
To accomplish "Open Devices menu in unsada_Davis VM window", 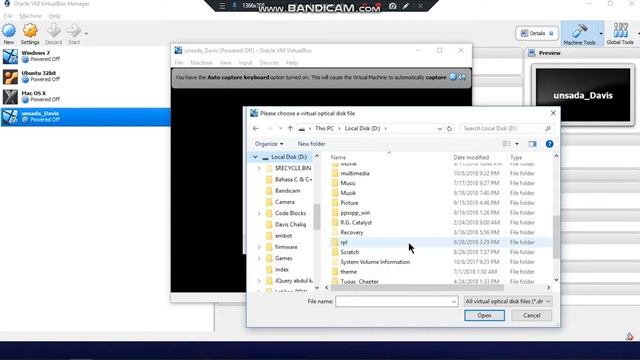I will pyautogui.click(x=269, y=62).
